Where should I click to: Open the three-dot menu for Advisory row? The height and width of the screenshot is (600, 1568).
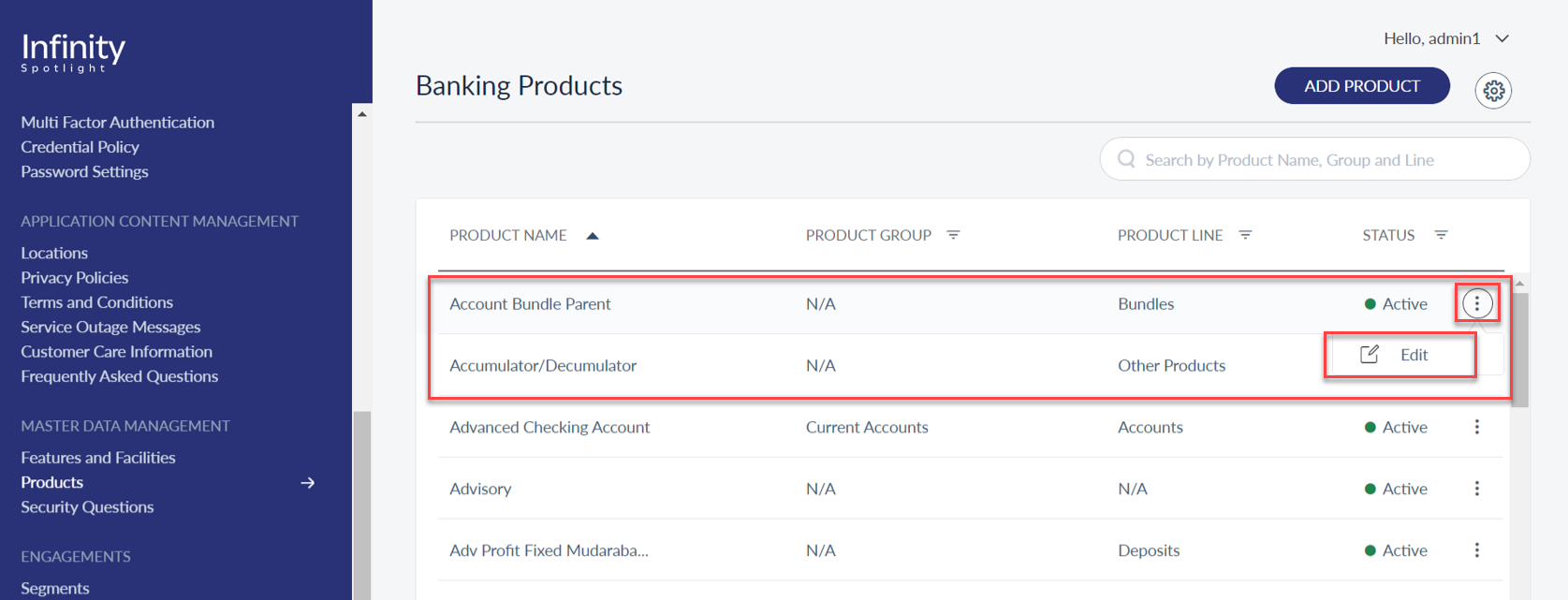[x=1477, y=489]
